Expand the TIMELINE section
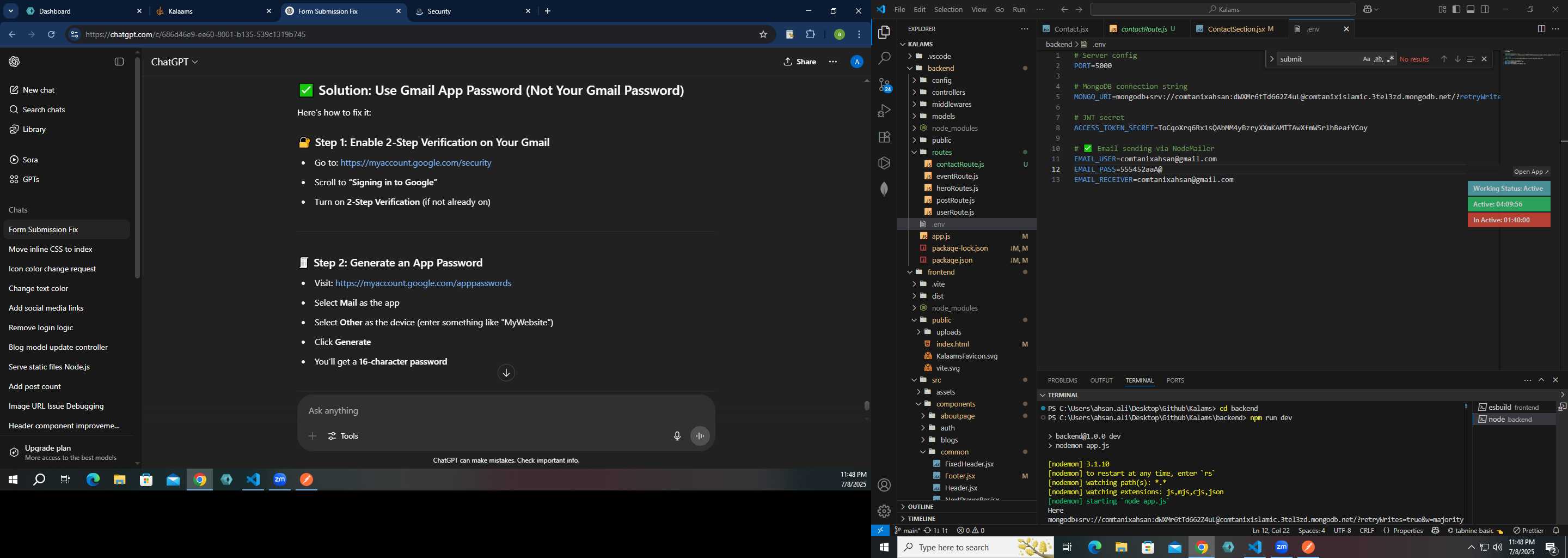 [x=921, y=519]
